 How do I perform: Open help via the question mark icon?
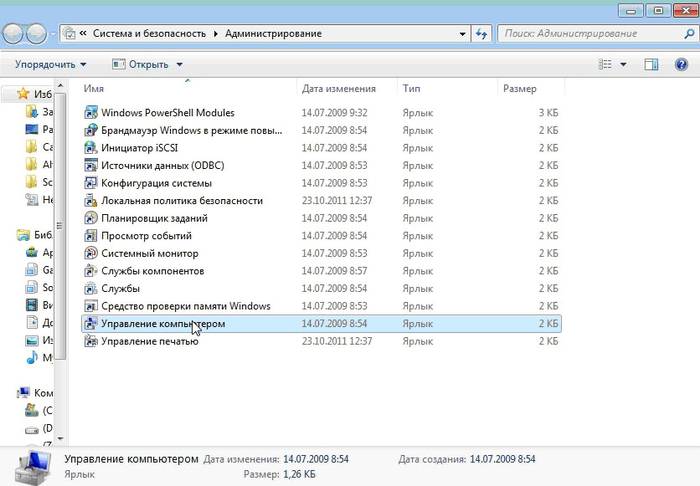[680, 65]
